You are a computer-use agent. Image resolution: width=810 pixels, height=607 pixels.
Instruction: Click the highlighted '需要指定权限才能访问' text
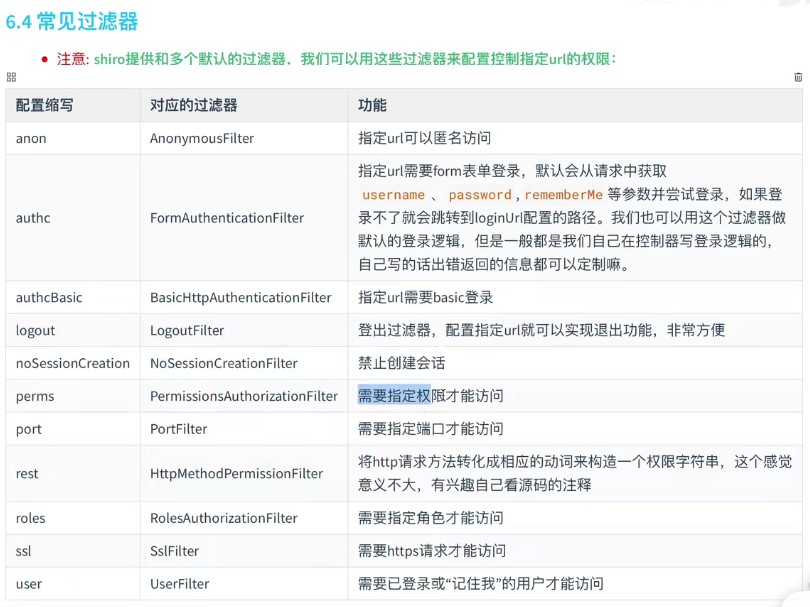click(x=431, y=396)
